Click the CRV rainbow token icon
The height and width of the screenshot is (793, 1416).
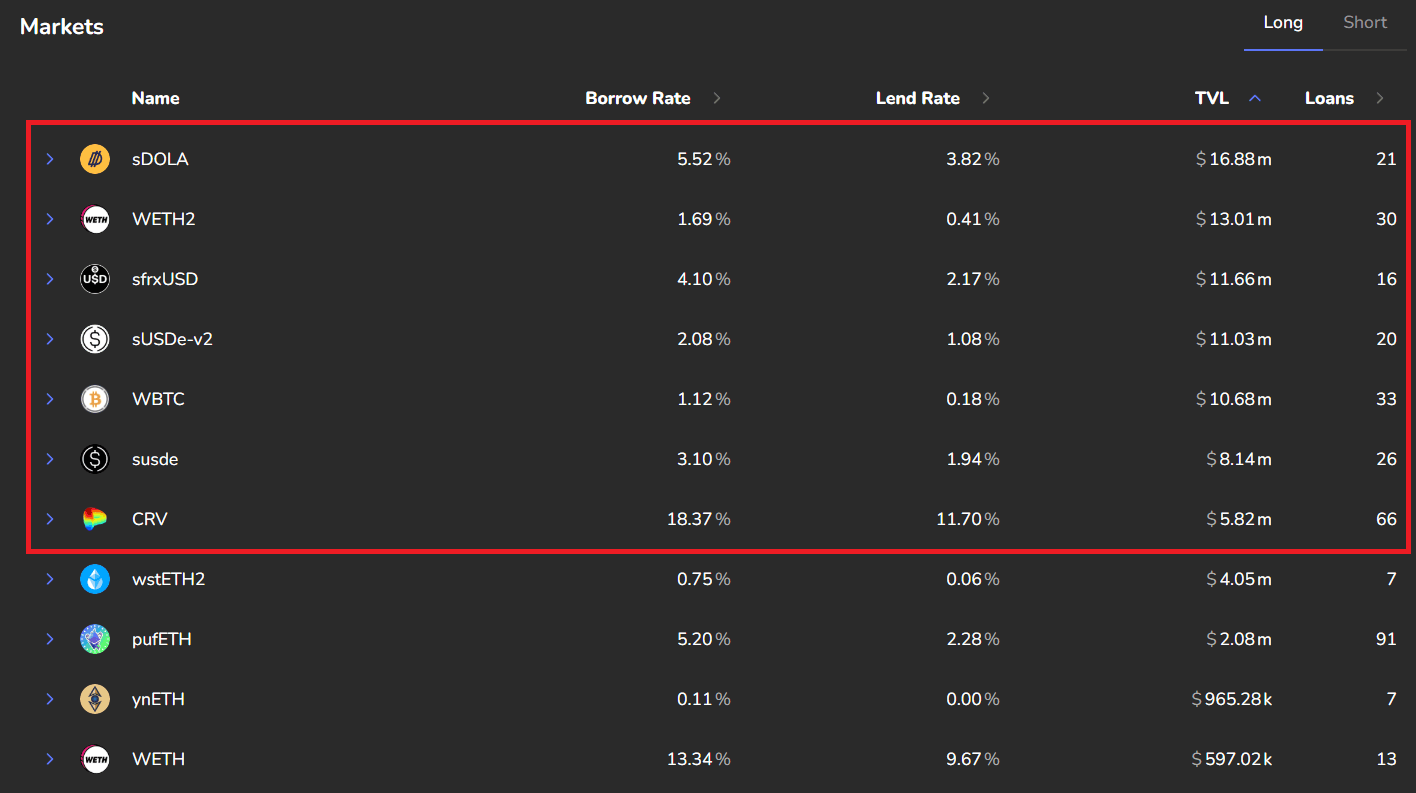tap(95, 519)
